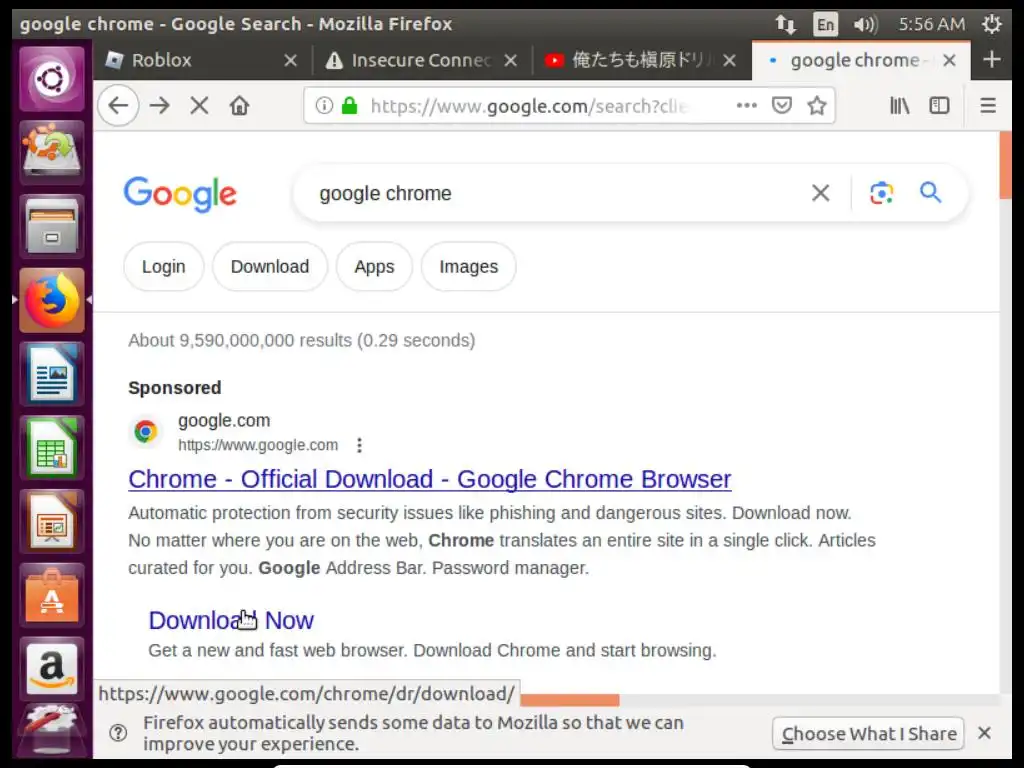This screenshot has width=1024, height=768.
Task: Open a new tab with plus button
Action: click(992, 59)
